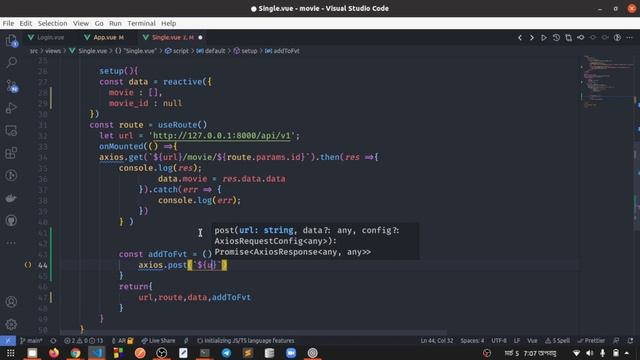Open changes (compare) icon in editor toolbar
The width and height of the screenshot is (640, 360).
point(568,38)
